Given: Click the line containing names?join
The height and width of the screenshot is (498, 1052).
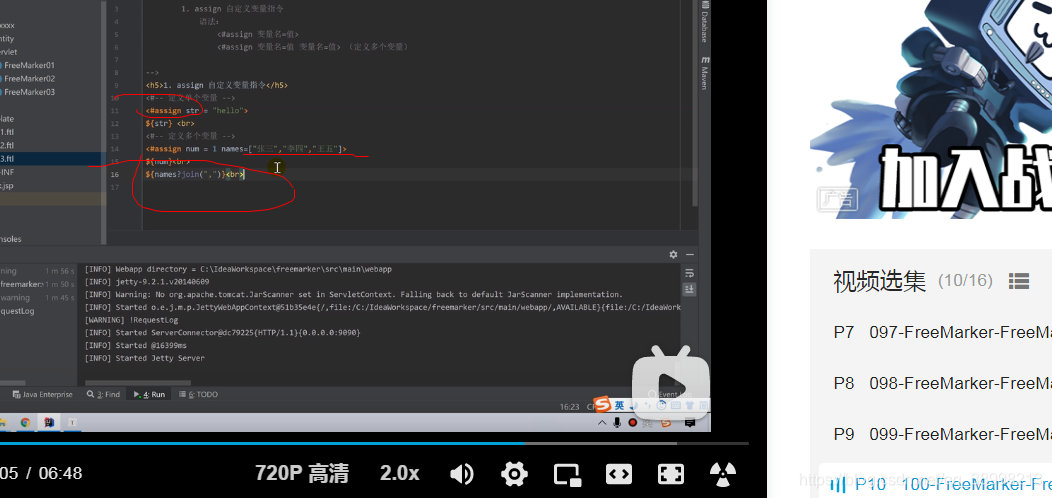Looking at the screenshot, I should 195,175.
